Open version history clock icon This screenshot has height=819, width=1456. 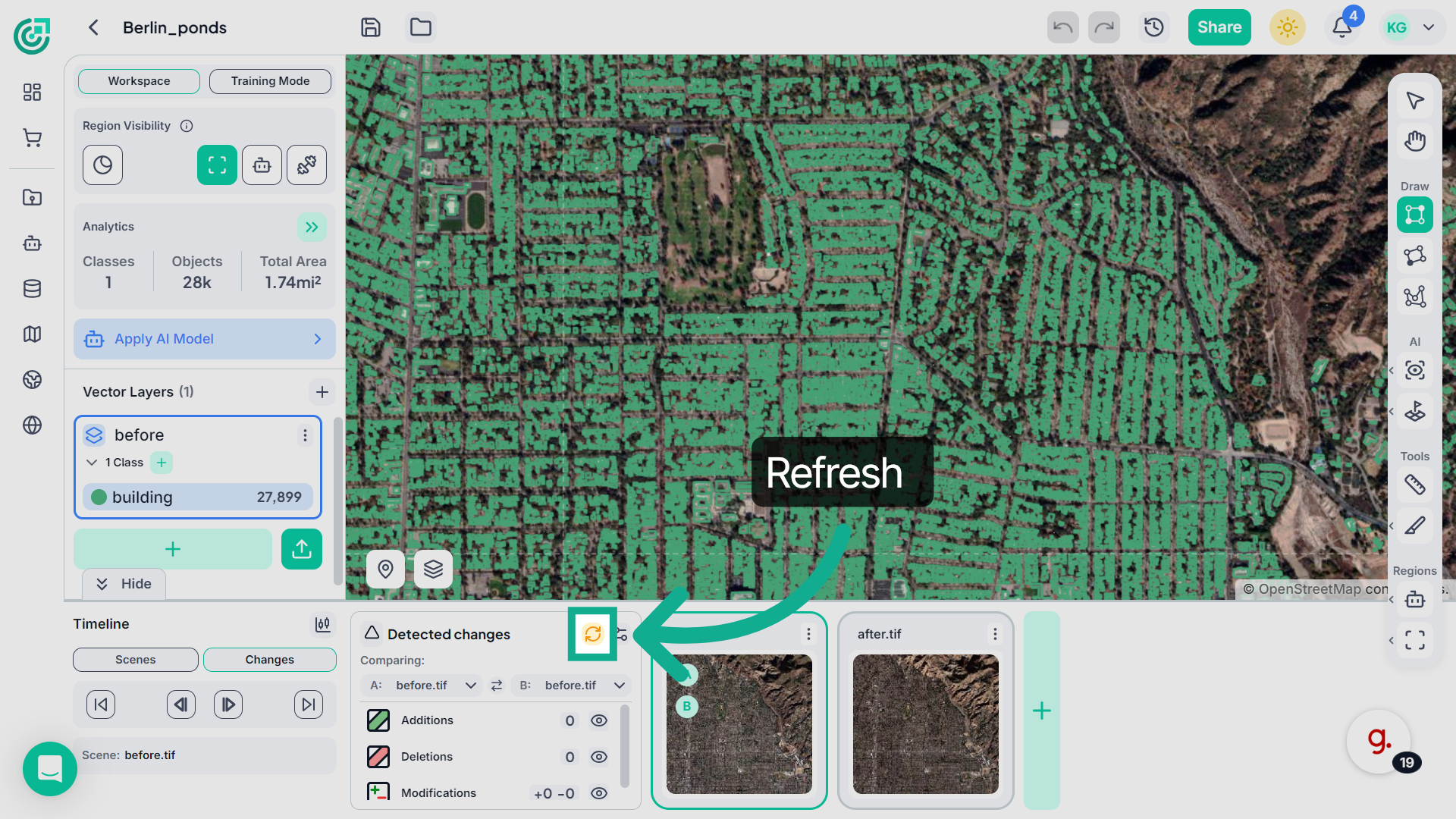pos(1154,27)
